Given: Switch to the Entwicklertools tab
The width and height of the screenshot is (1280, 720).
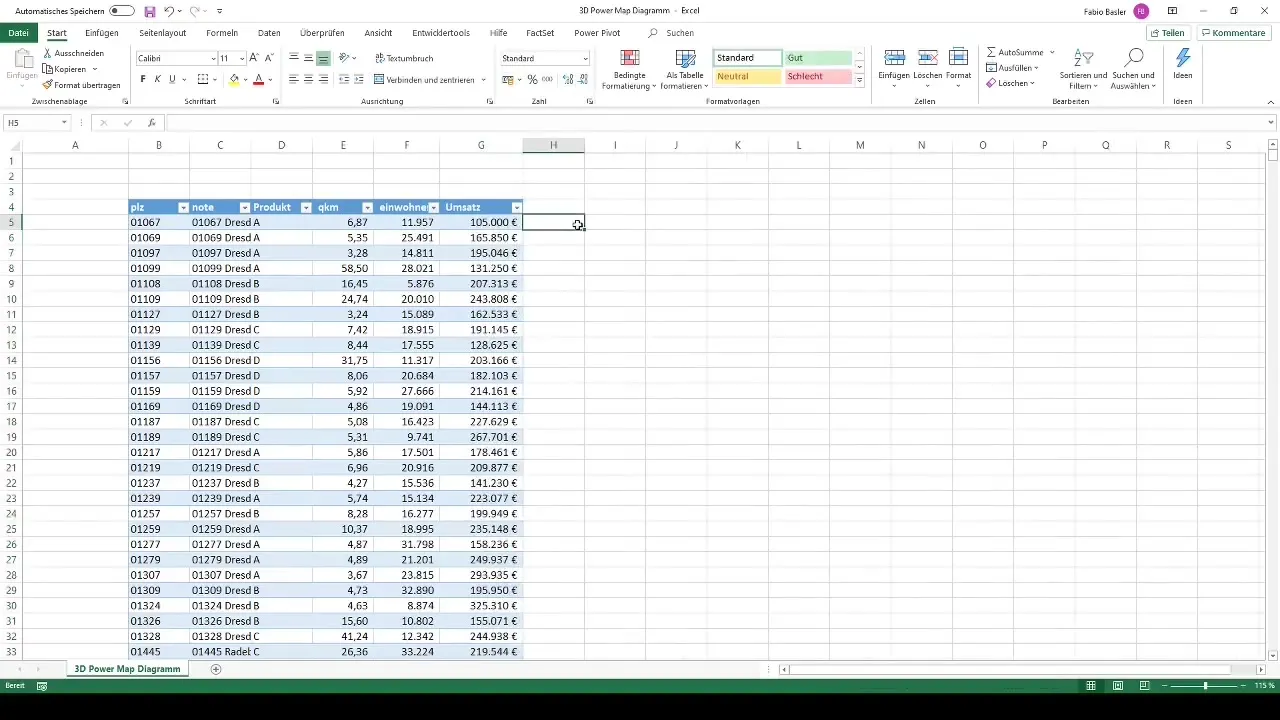Looking at the screenshot, I should [x=441, y=33].
